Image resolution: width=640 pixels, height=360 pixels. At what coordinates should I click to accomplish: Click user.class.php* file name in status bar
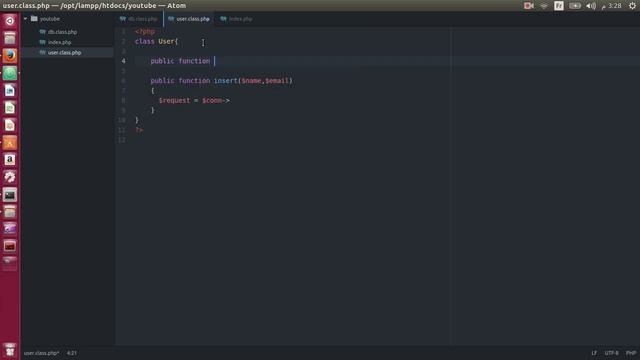tap(41, 353)
